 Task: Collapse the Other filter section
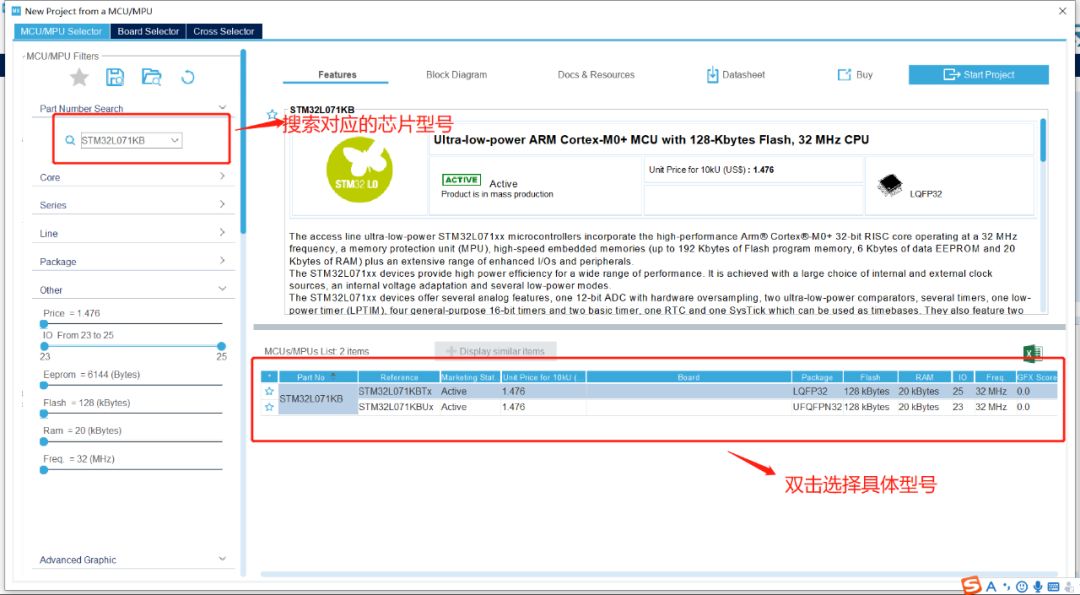[222, 289]
